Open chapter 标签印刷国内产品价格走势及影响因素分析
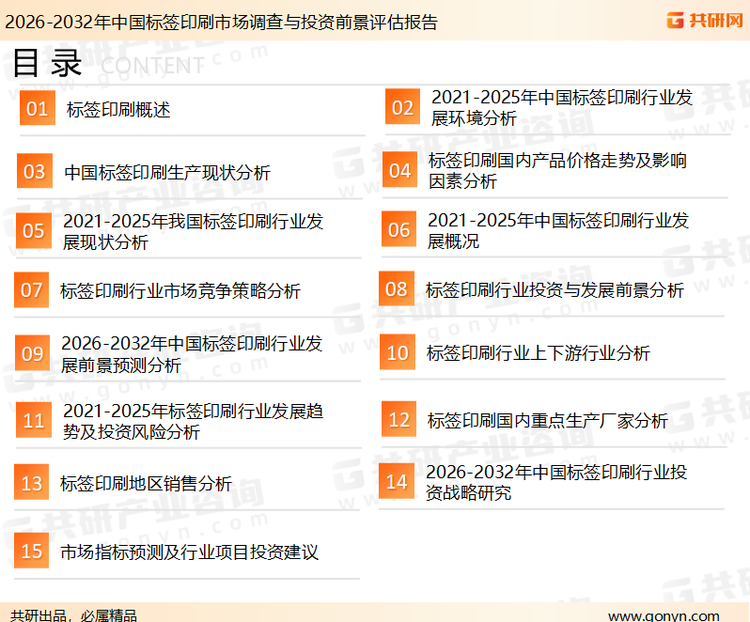Viewport: 750px width, 622px height. [x=558, y=171]
